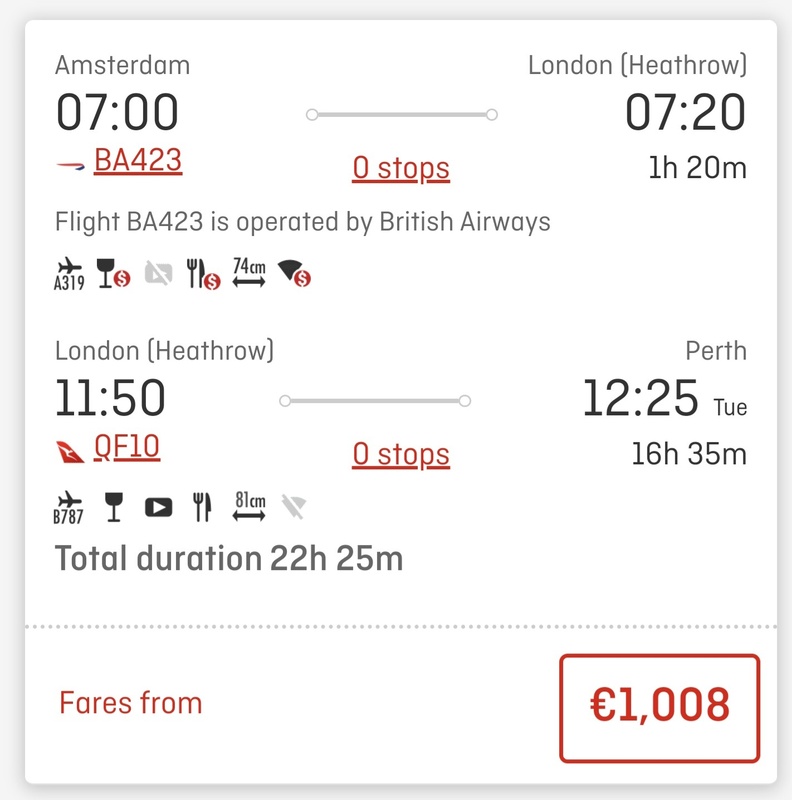Click the video entertainment icon for QF10
This screenshot has width=792, height=800.
coord(158,507)
